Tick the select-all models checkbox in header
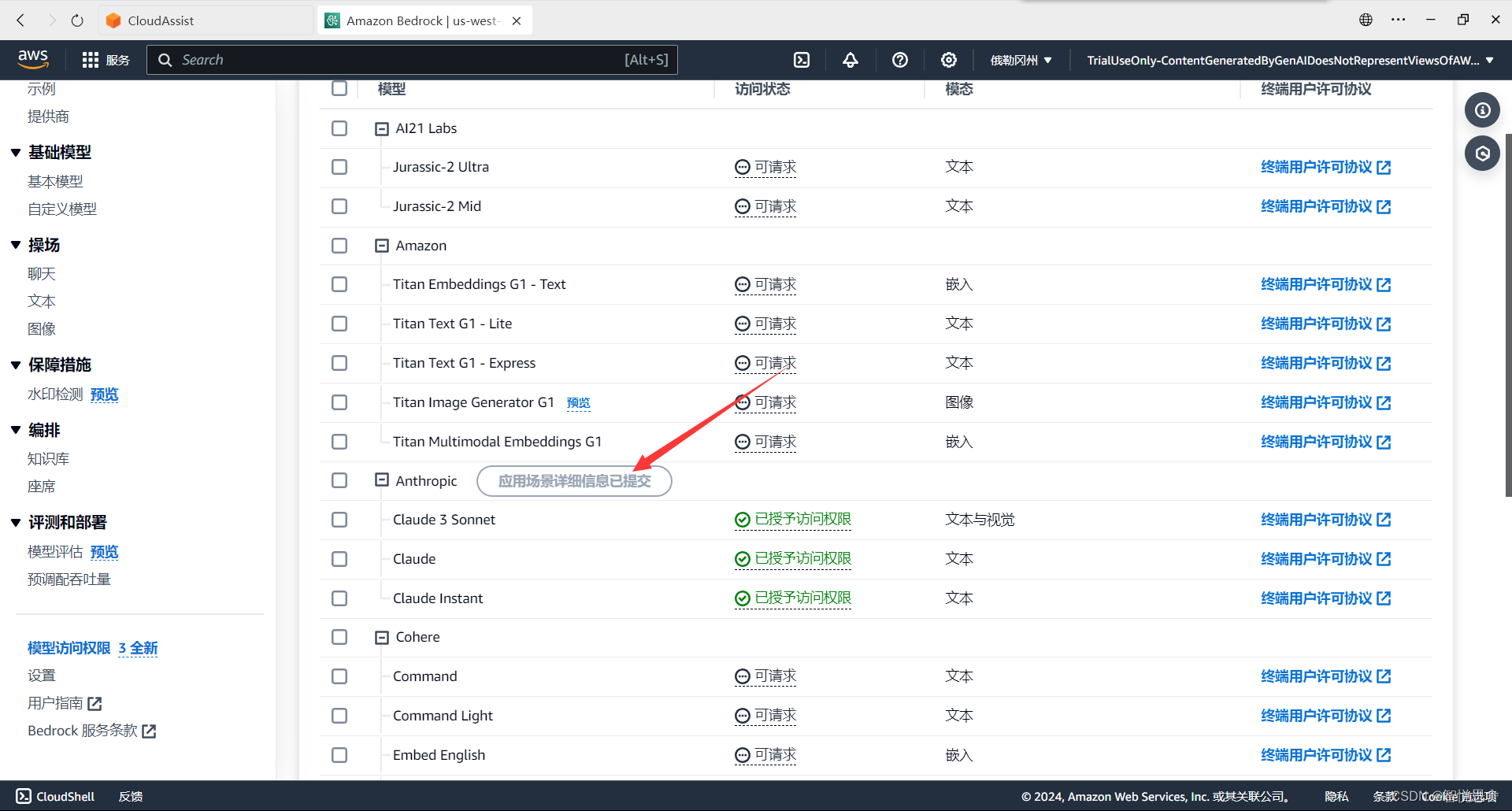This screenshot has width=1512, height=811. coord(339,88)
